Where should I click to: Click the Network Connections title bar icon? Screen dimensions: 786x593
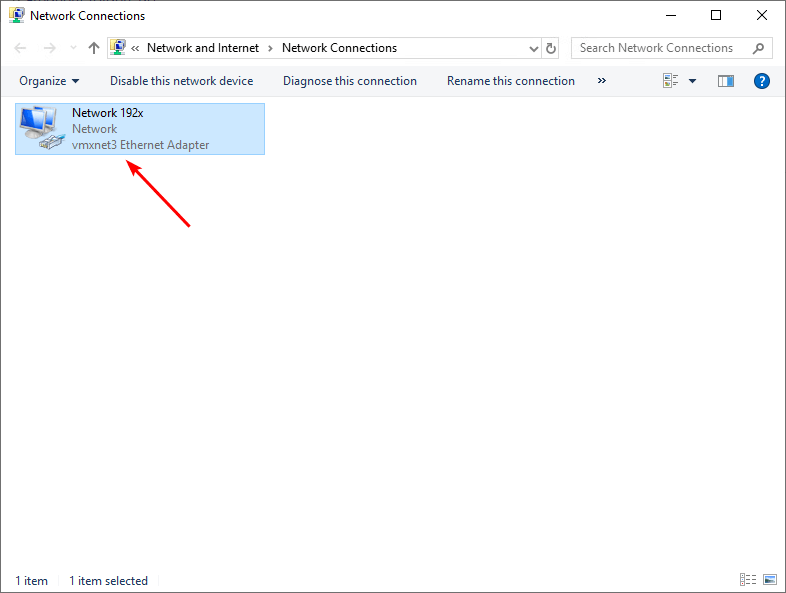[x=17, y=16]
